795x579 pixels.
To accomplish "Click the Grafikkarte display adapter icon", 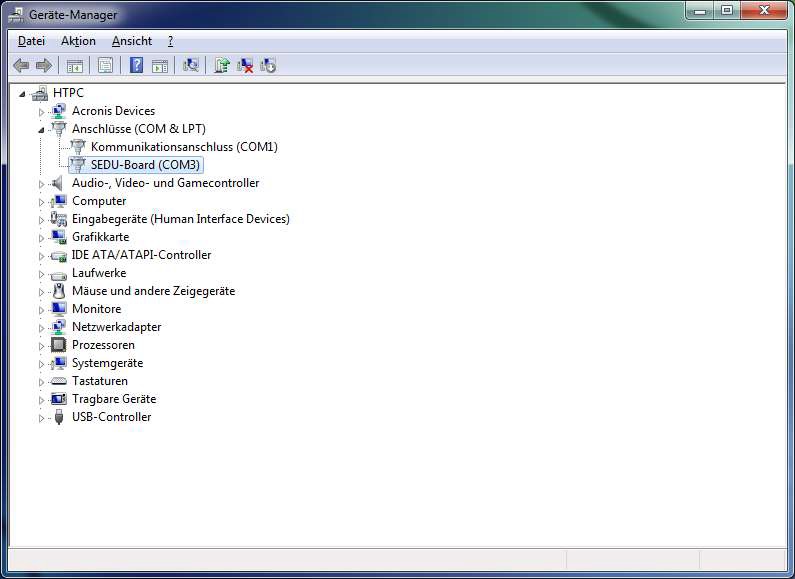I will (x=59, y=237).
